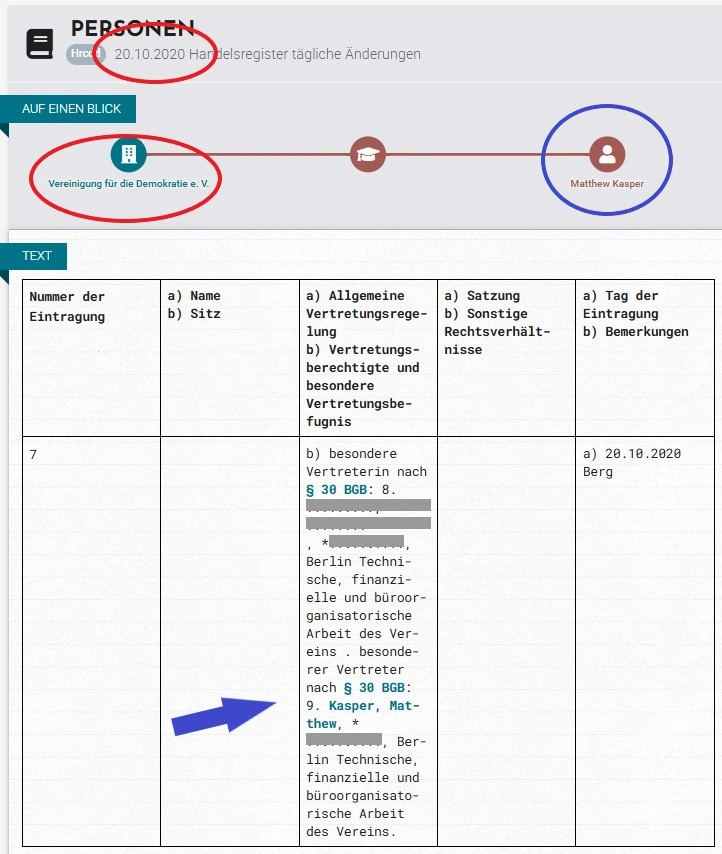The image size is (722, 854).
Task: Open the second § 30 BGB link
Action: [x=374, y=688]
